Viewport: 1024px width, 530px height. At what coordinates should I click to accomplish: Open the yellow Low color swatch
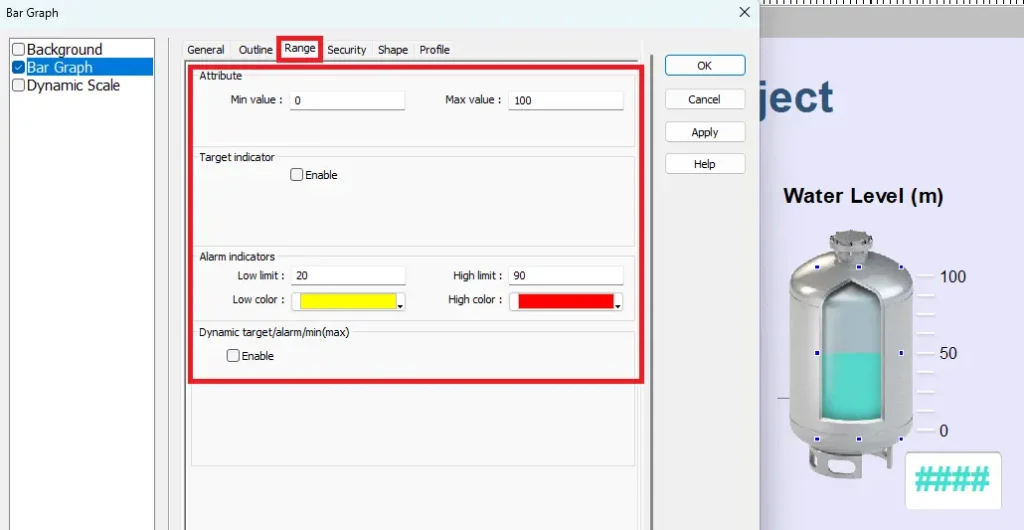[348, 301]
